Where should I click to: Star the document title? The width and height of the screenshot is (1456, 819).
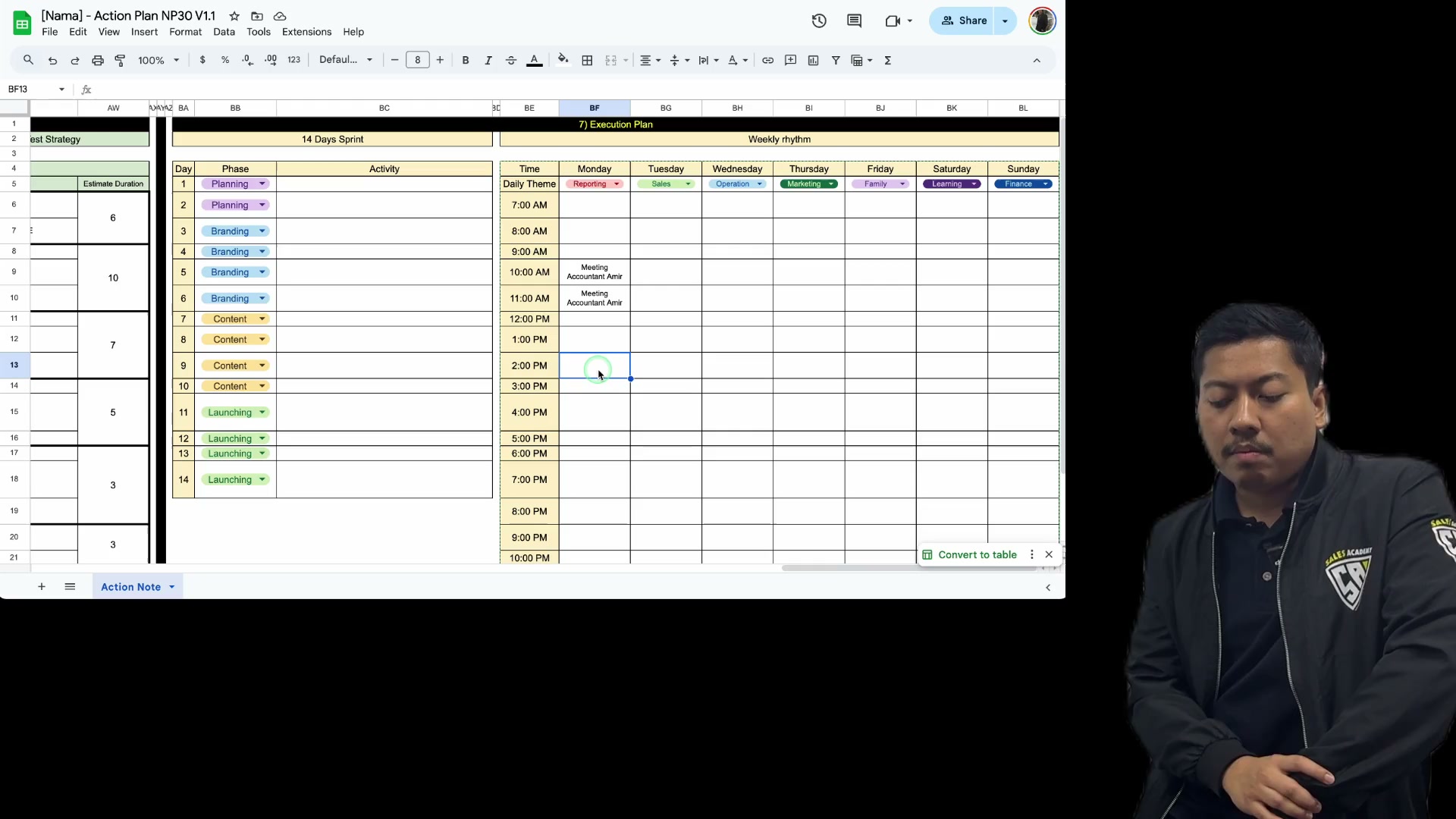[234, 16]
